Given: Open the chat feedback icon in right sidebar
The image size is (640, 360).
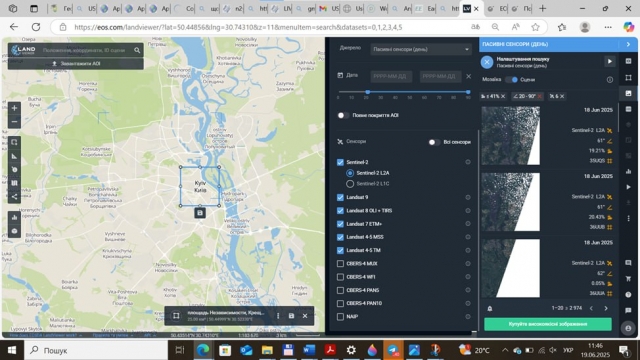Looking at the screenshot, I should pos(628,310).
